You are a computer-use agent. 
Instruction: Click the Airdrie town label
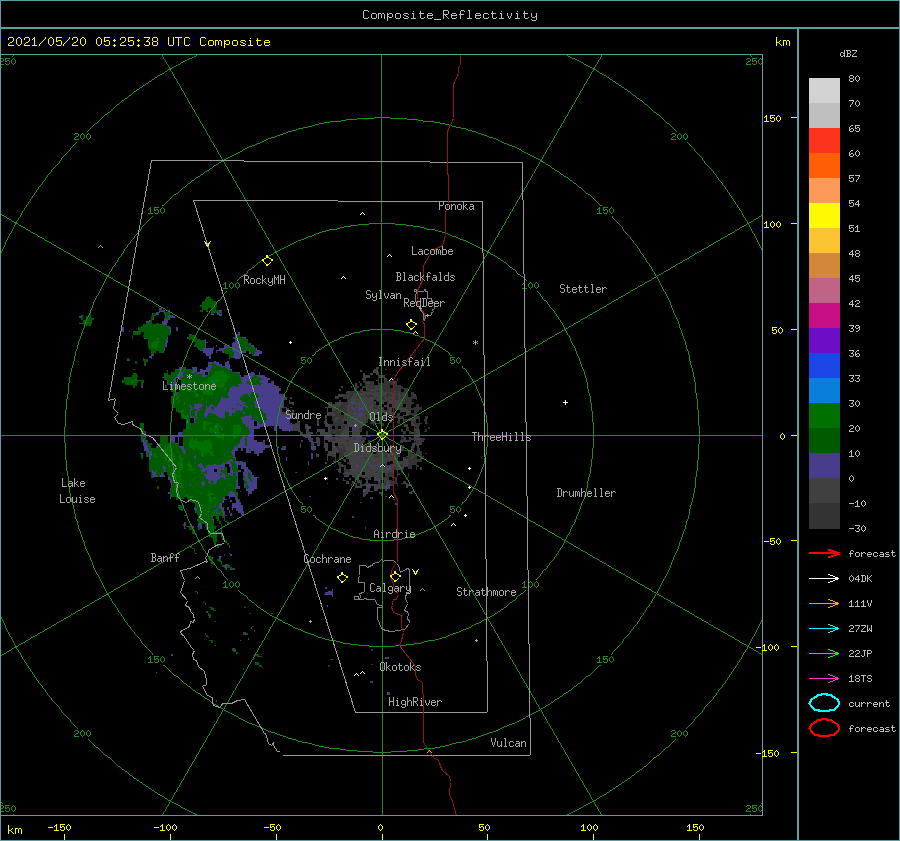point(394,534)
